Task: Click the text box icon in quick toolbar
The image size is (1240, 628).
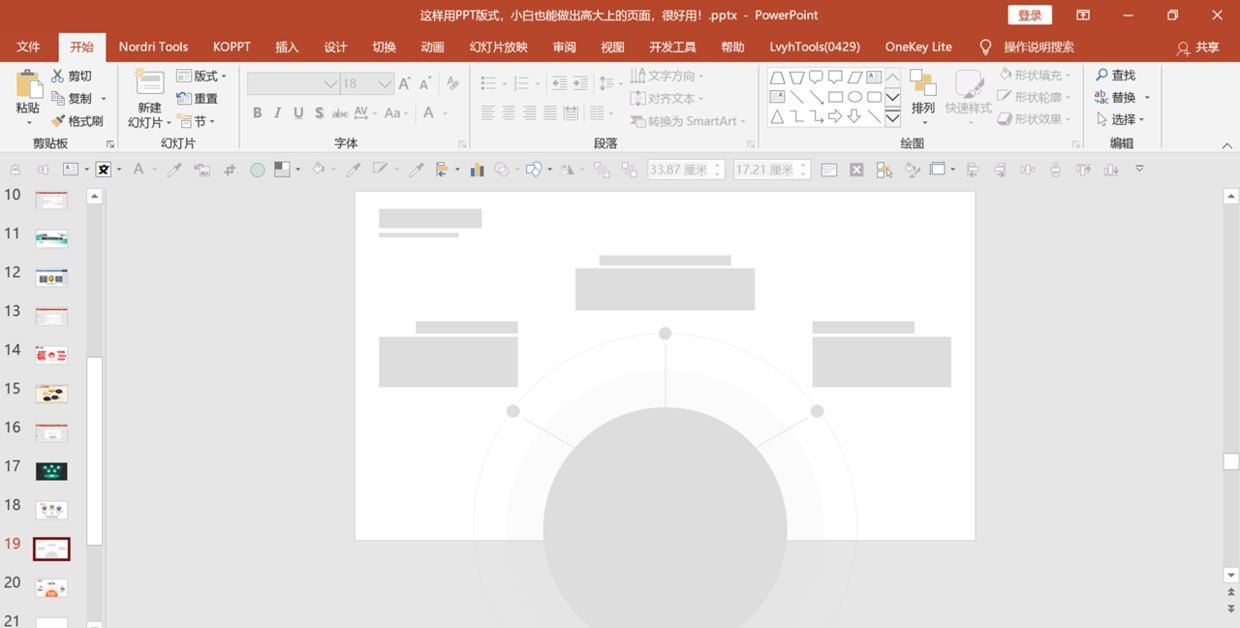Action: 71,170
